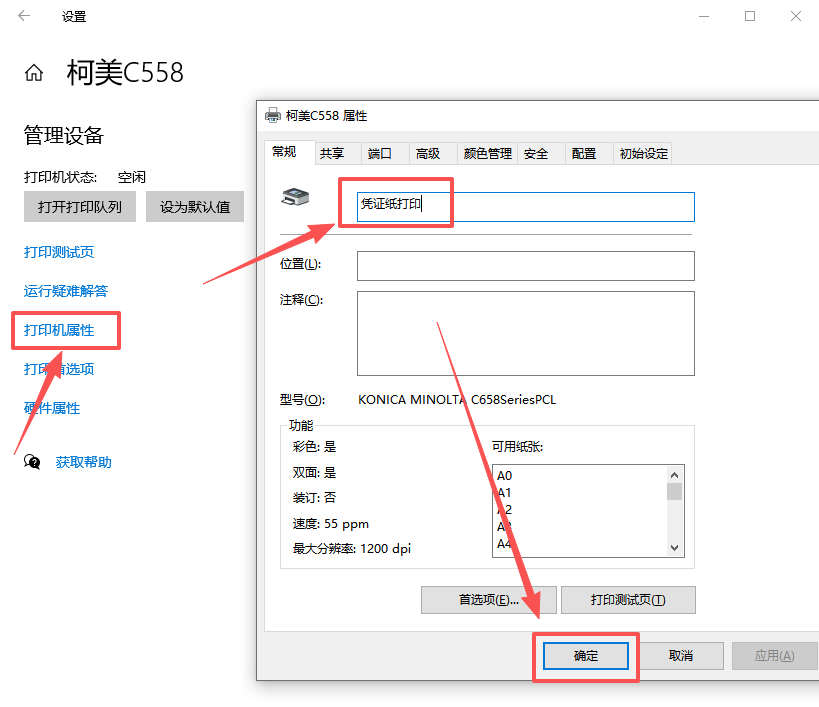The height and width of the screenshot is (707, 819).
Task: Click 设为默认值 button
Action: point(195,207)
